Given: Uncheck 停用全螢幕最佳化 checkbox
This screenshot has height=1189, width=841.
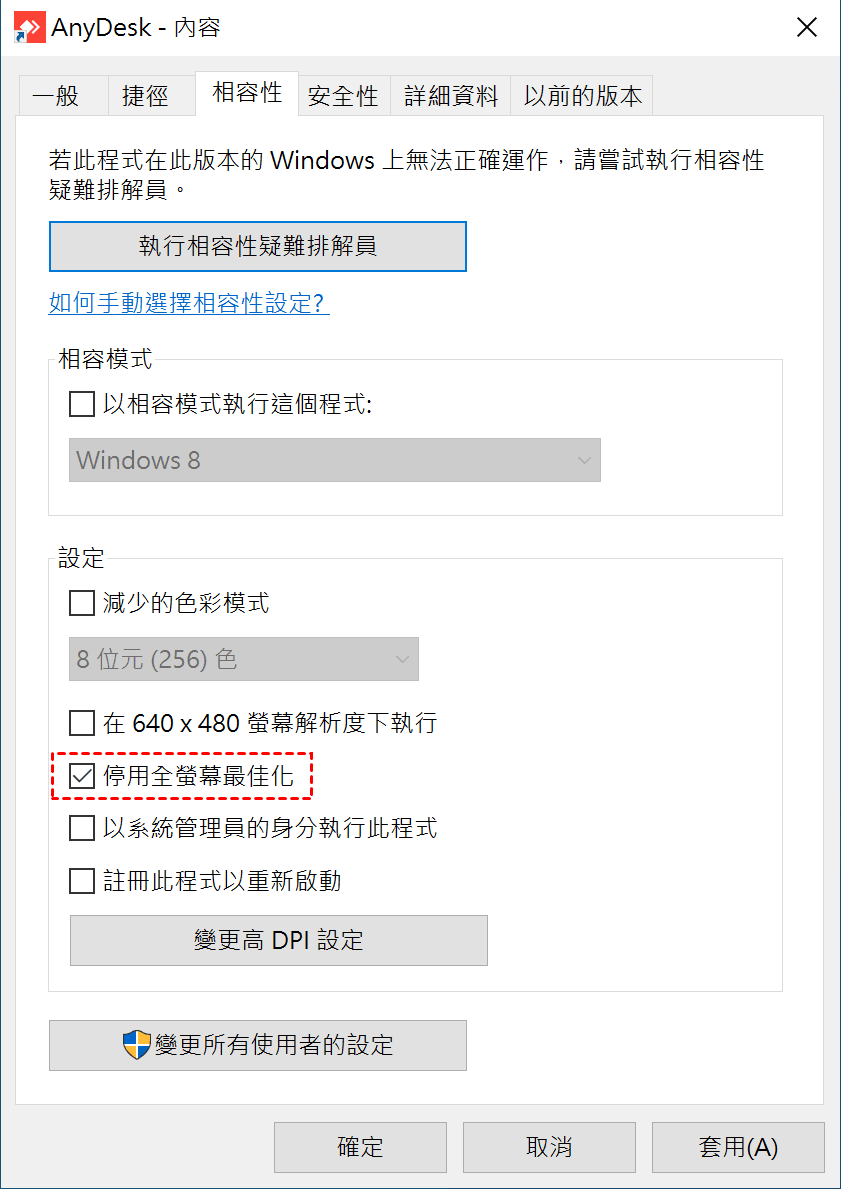Looking at the screenshot, I should click(x=81, y=776).
